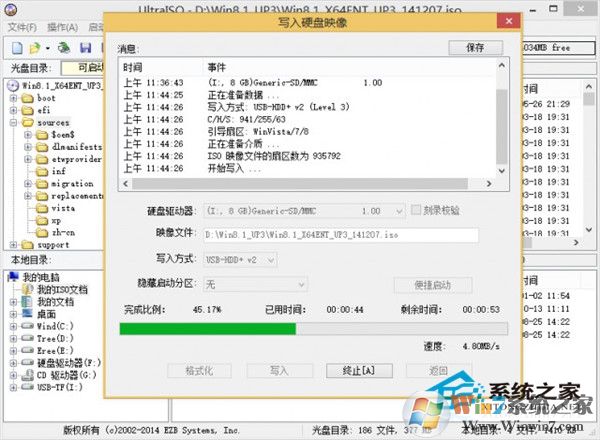The height and width of the screenshot is (440, 600).
Task: Click the message log scroll-up arrow
Action: pos(502,65)
